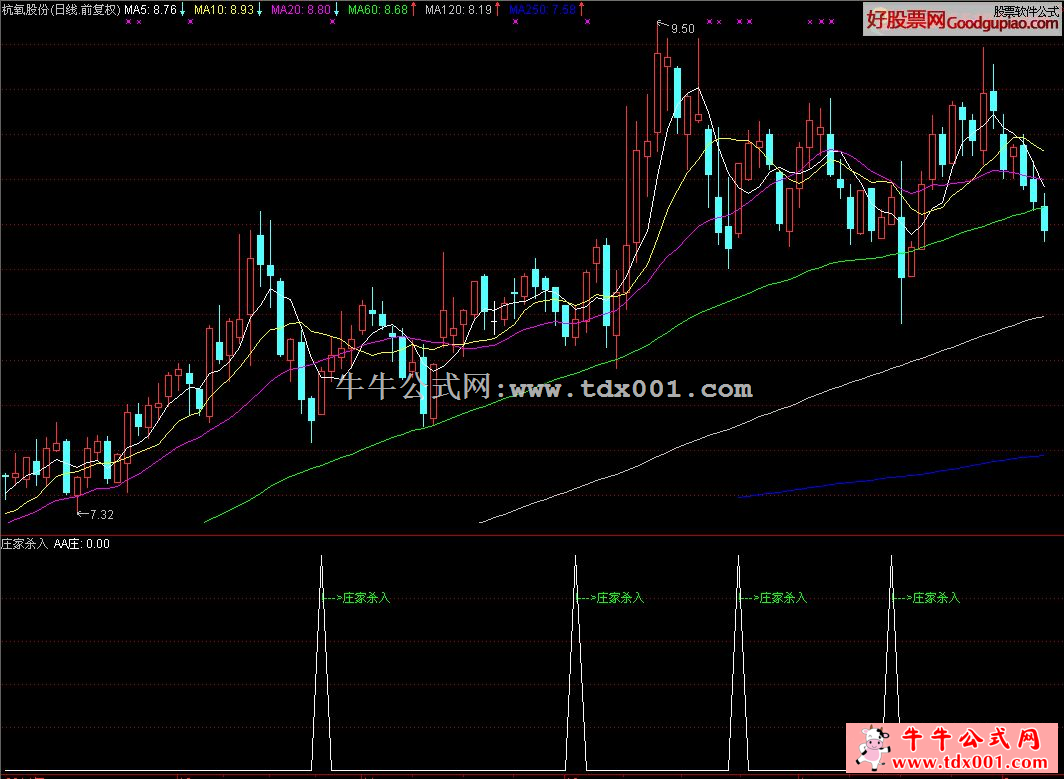Select the MA10: 8.93 indicator label
The height and width of the screenshot is (779, 1064).
coord(224,10)
